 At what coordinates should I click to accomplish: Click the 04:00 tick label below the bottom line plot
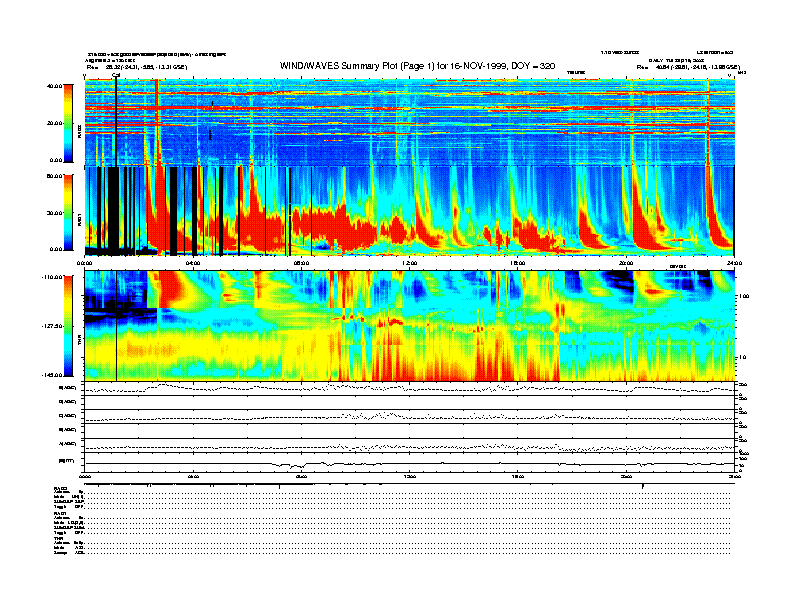193,476
